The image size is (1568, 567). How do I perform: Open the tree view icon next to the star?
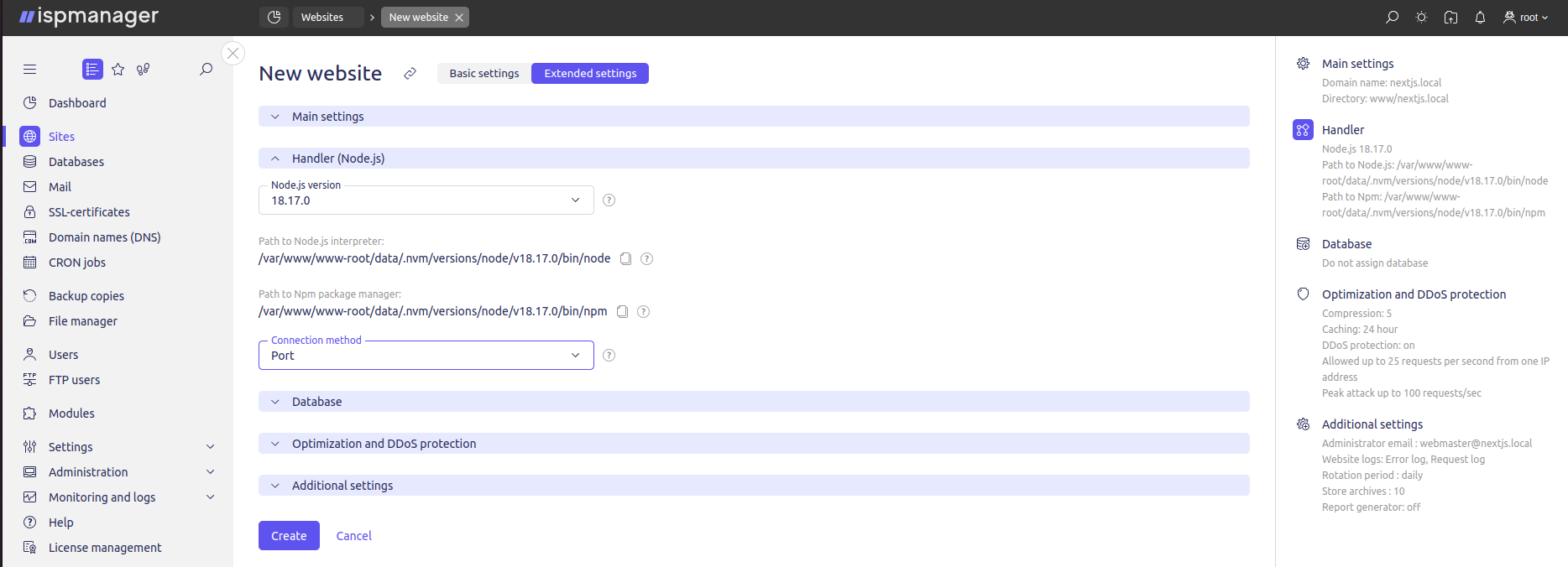point(144,70)
